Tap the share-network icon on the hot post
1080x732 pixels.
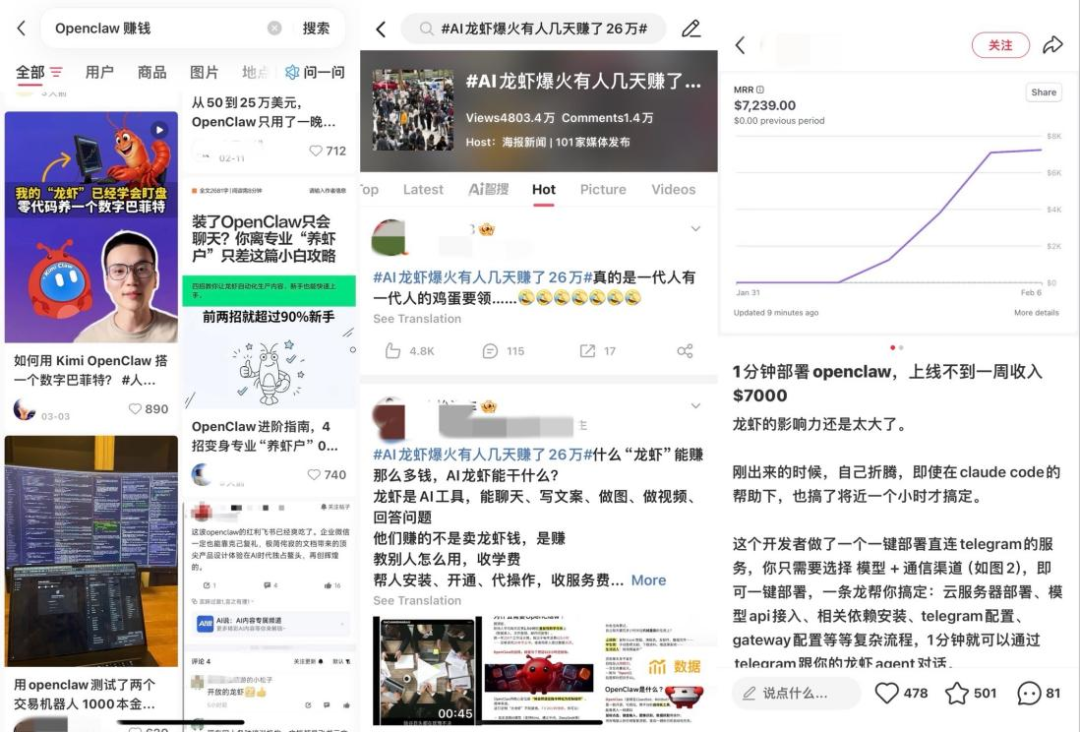pyautogui.click(x=685, y=351)
